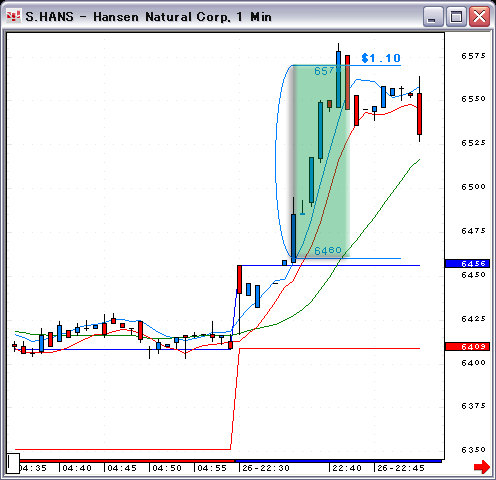Close the Hansen Natural Corp chart window
Screen dimensions: 496x480
pos(479,17)
